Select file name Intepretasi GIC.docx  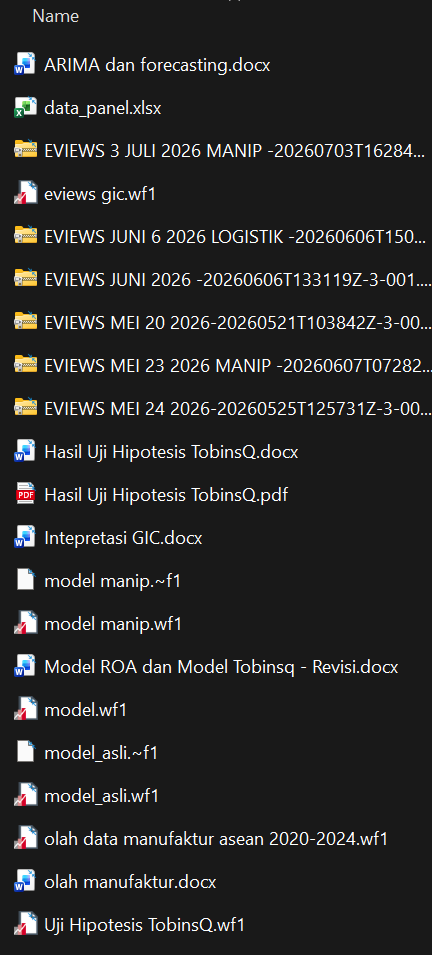click(123, 538)
